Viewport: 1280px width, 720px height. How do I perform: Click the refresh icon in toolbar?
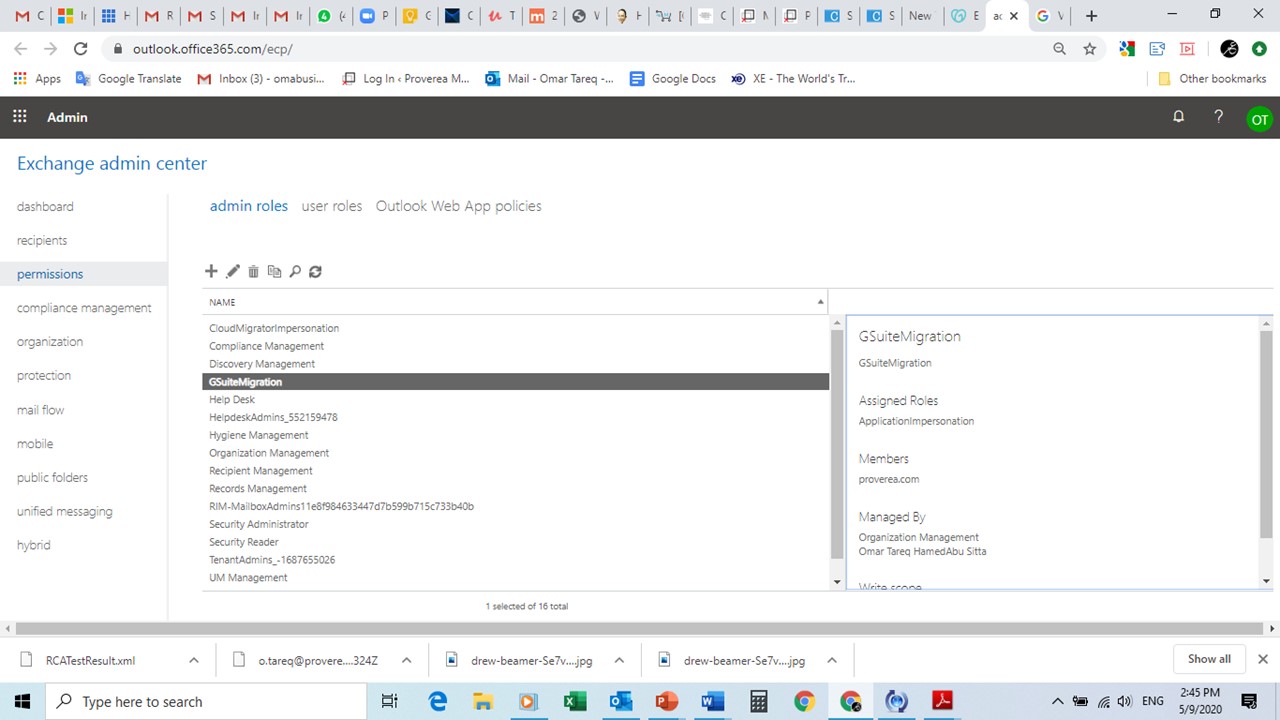[315, 271]
